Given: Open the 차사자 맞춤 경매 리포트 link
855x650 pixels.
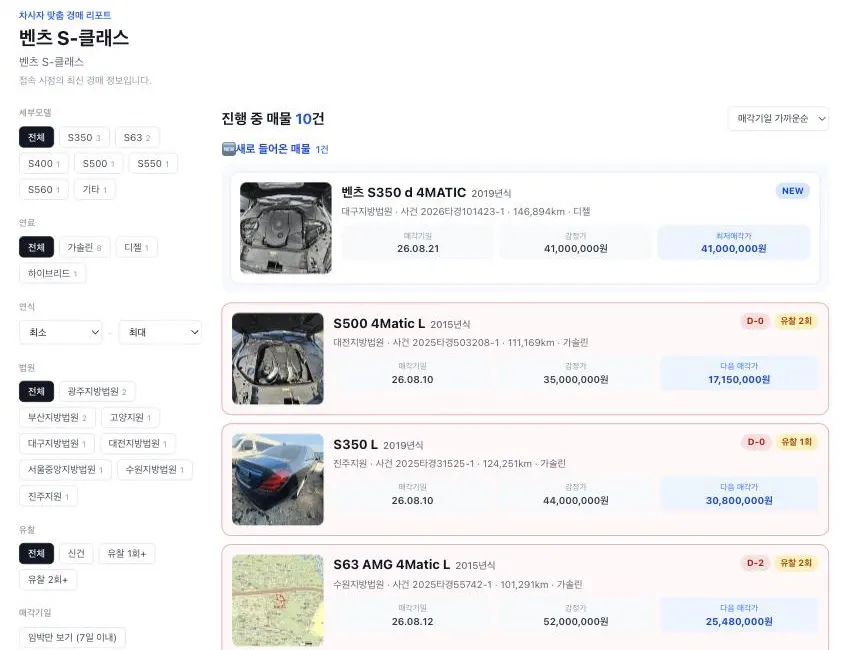Looking at the screenshot, I should tap(65, 15).
